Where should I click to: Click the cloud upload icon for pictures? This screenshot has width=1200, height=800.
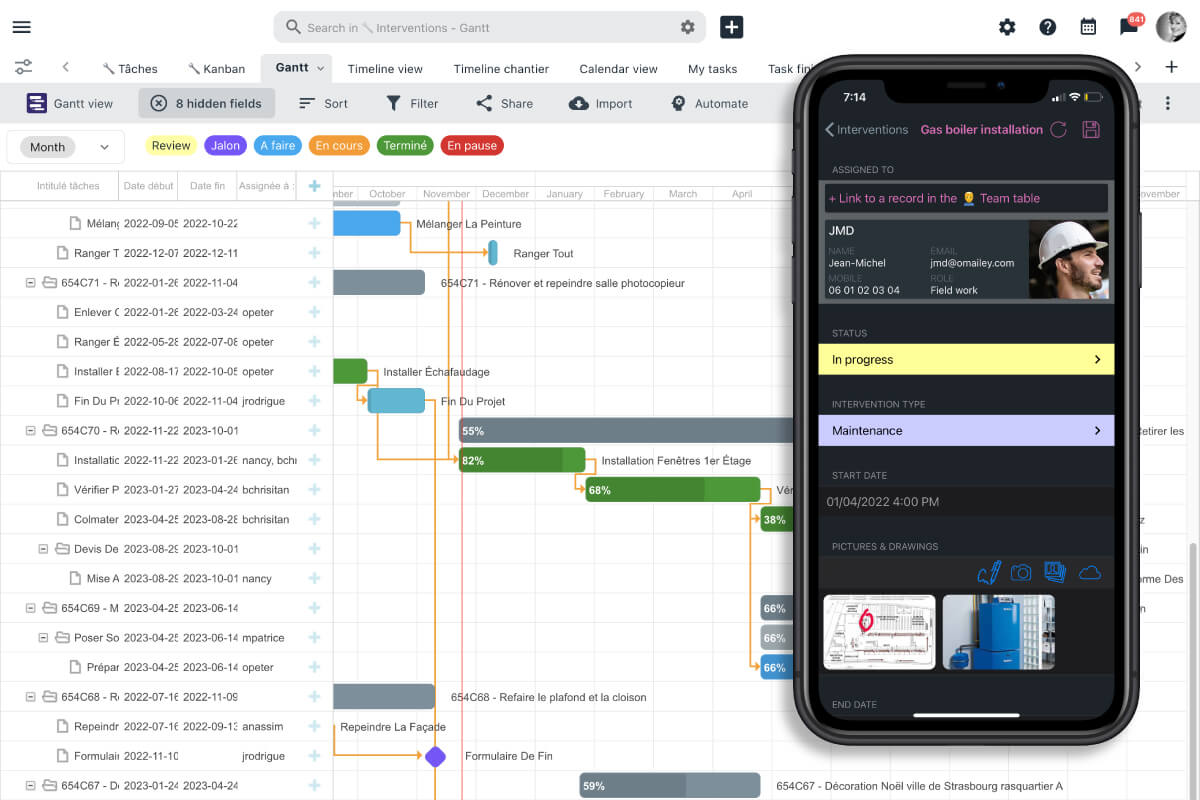tap(1088, 572)
